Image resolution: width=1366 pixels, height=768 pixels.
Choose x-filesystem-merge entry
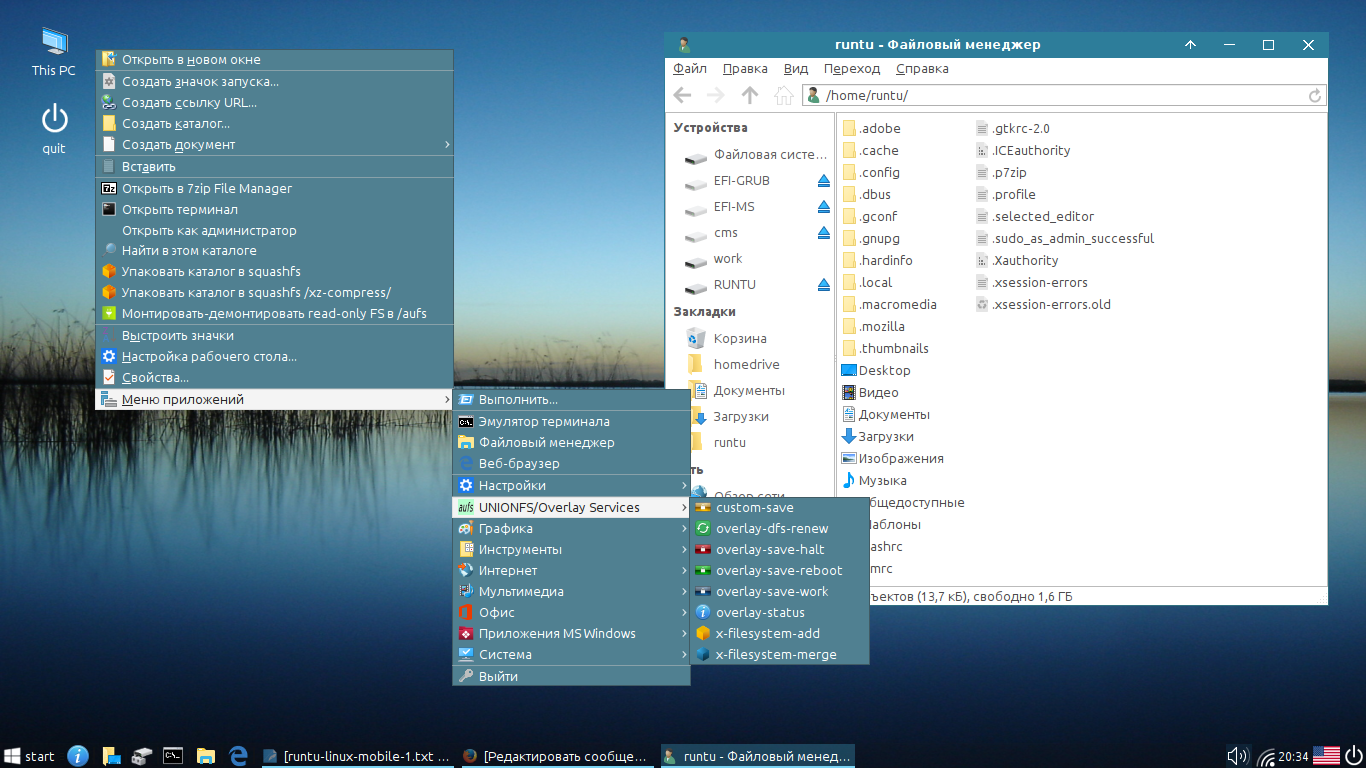779,654
